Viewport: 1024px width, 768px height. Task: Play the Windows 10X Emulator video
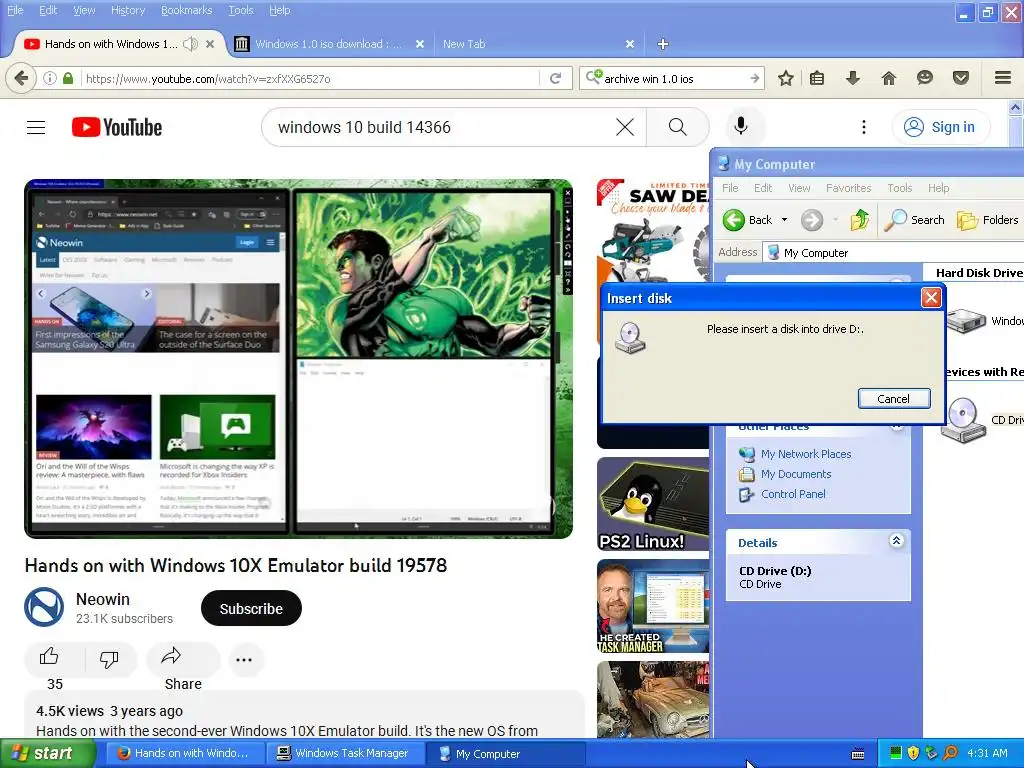(x=298, y=359)
